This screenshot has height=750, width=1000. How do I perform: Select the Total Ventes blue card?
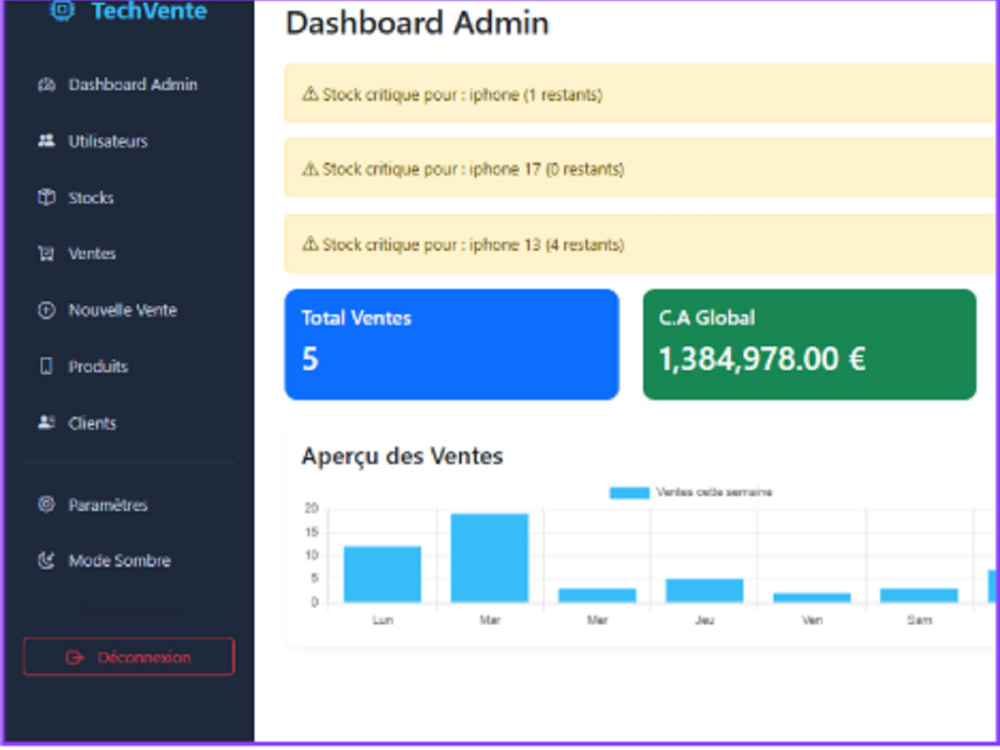[452, 344]
